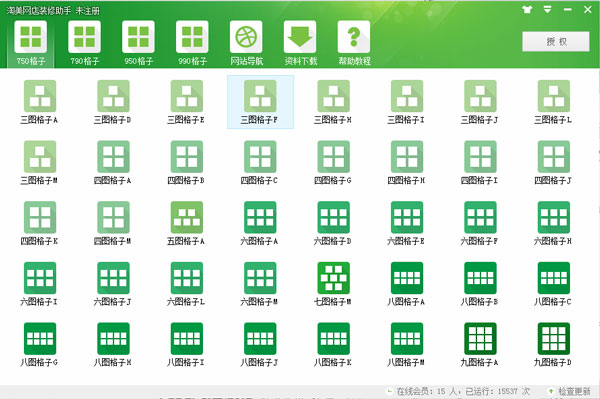Viewport: 600px width, 399px height.
Task: Select the 八图格子A layout icon
Action: (x=407, y=278)
